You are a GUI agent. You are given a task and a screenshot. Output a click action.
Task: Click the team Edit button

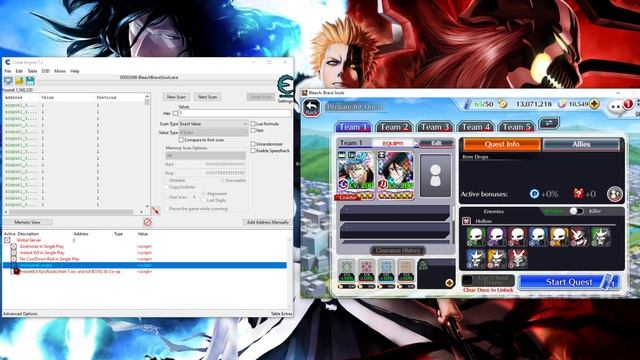click(437, 143)
